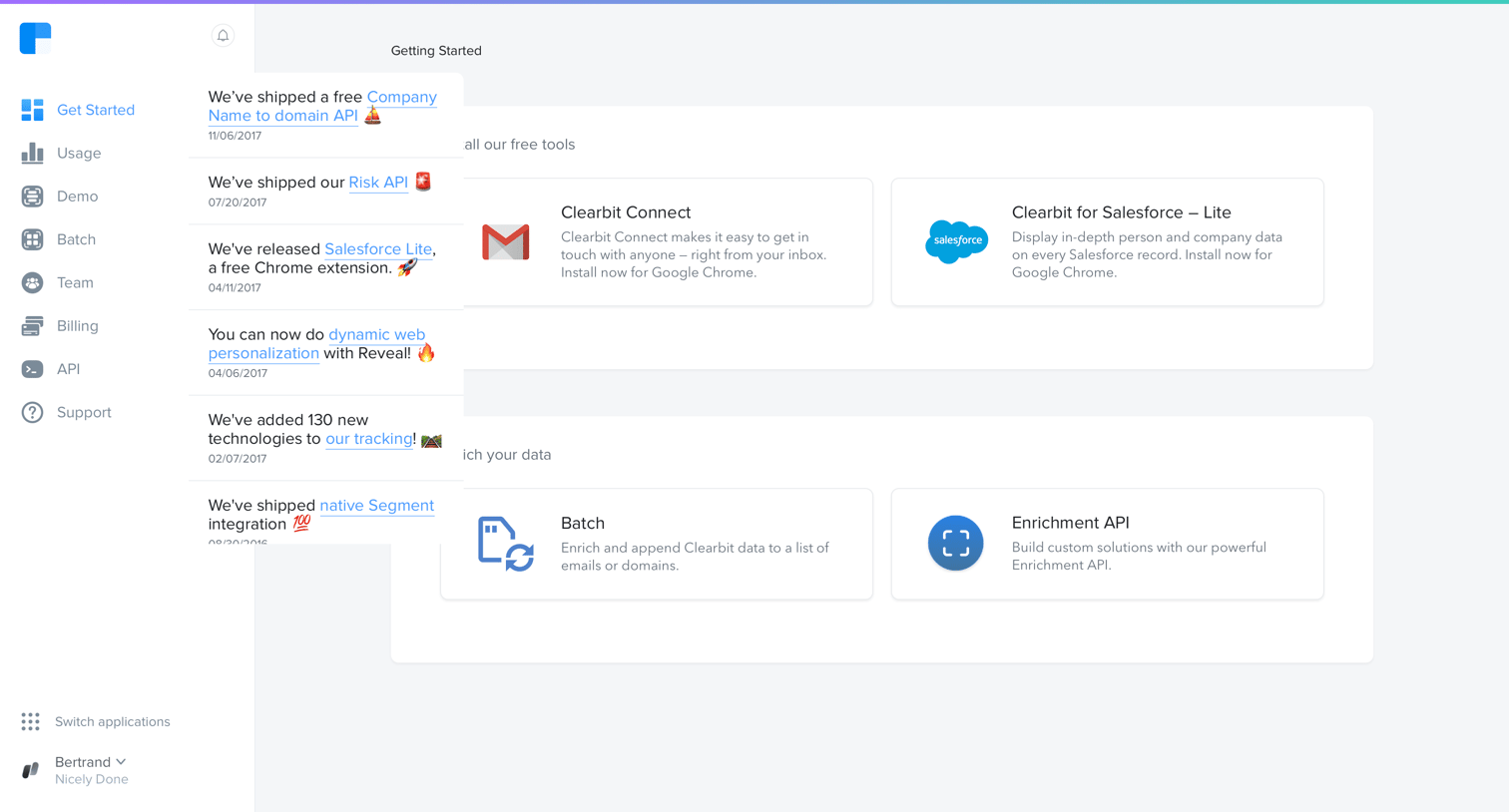This screenshot has height=812, width=1509.
Task: Open the Demo section
Action: (77, 197)
